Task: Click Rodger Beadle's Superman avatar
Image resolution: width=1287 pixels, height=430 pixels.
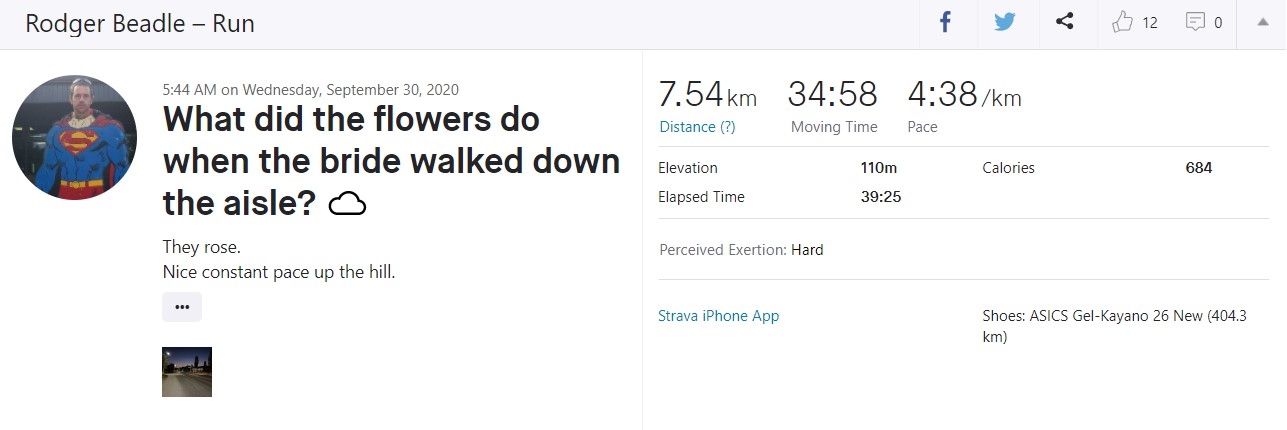Action: [74, 137]
